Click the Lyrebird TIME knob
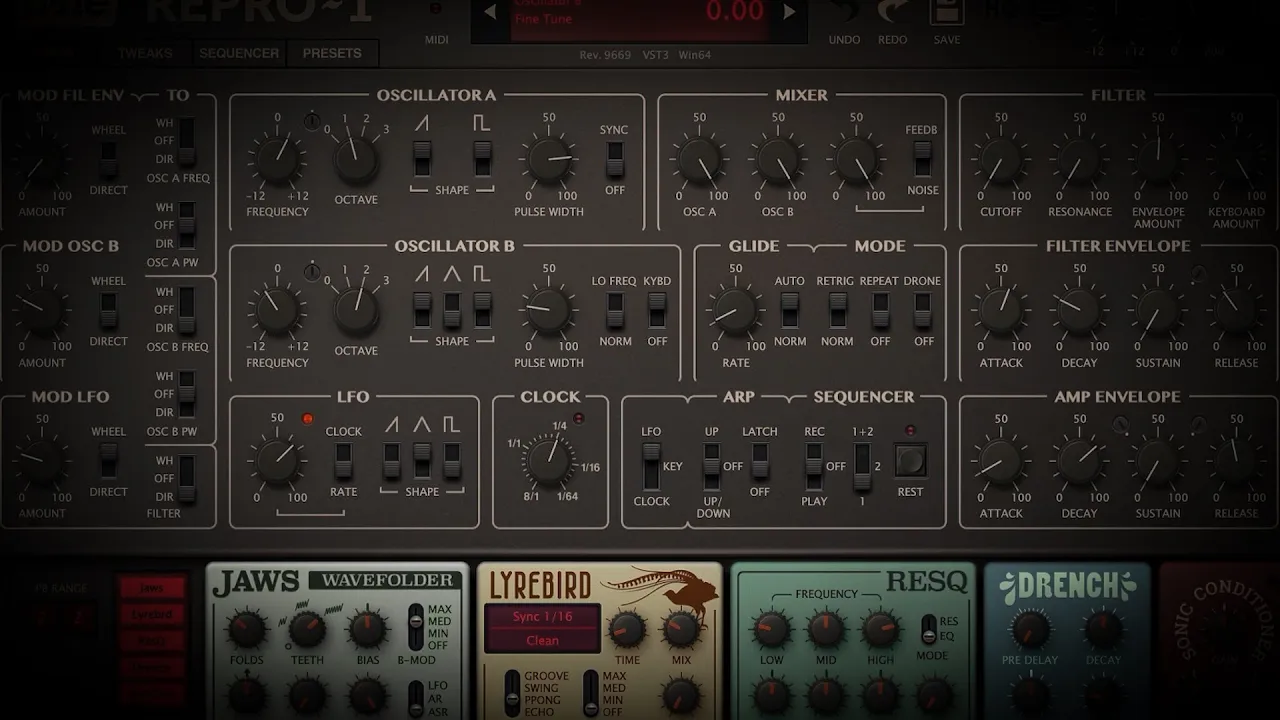1280x720 pixels. click(627, 629)
